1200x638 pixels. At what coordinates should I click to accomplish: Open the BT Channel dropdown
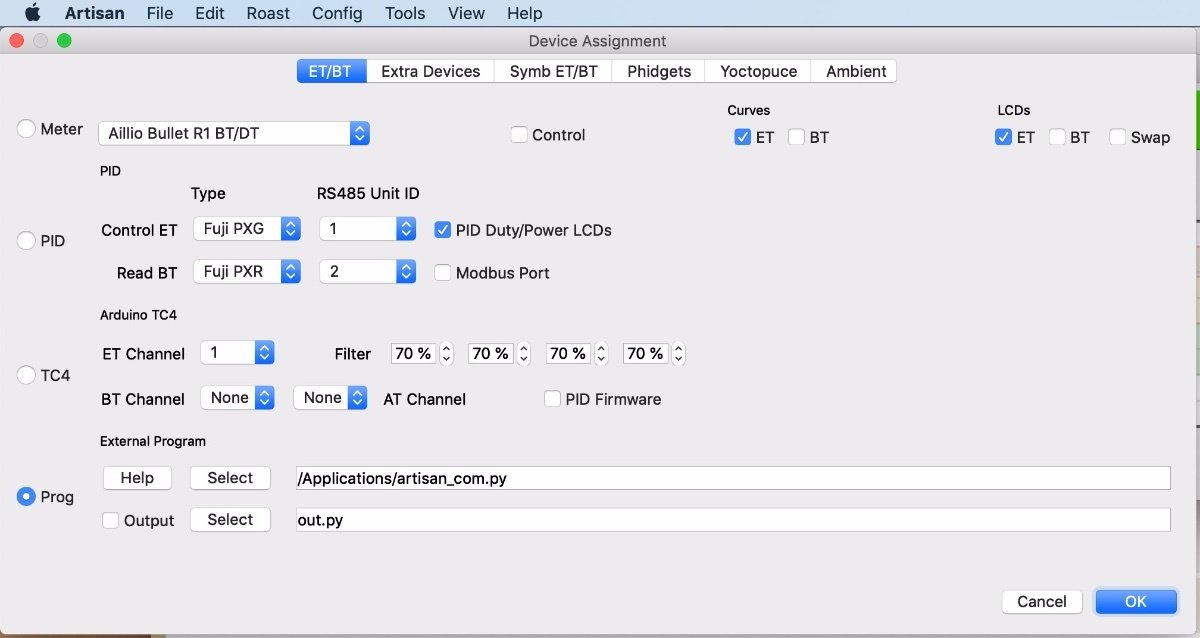[237, 398]
